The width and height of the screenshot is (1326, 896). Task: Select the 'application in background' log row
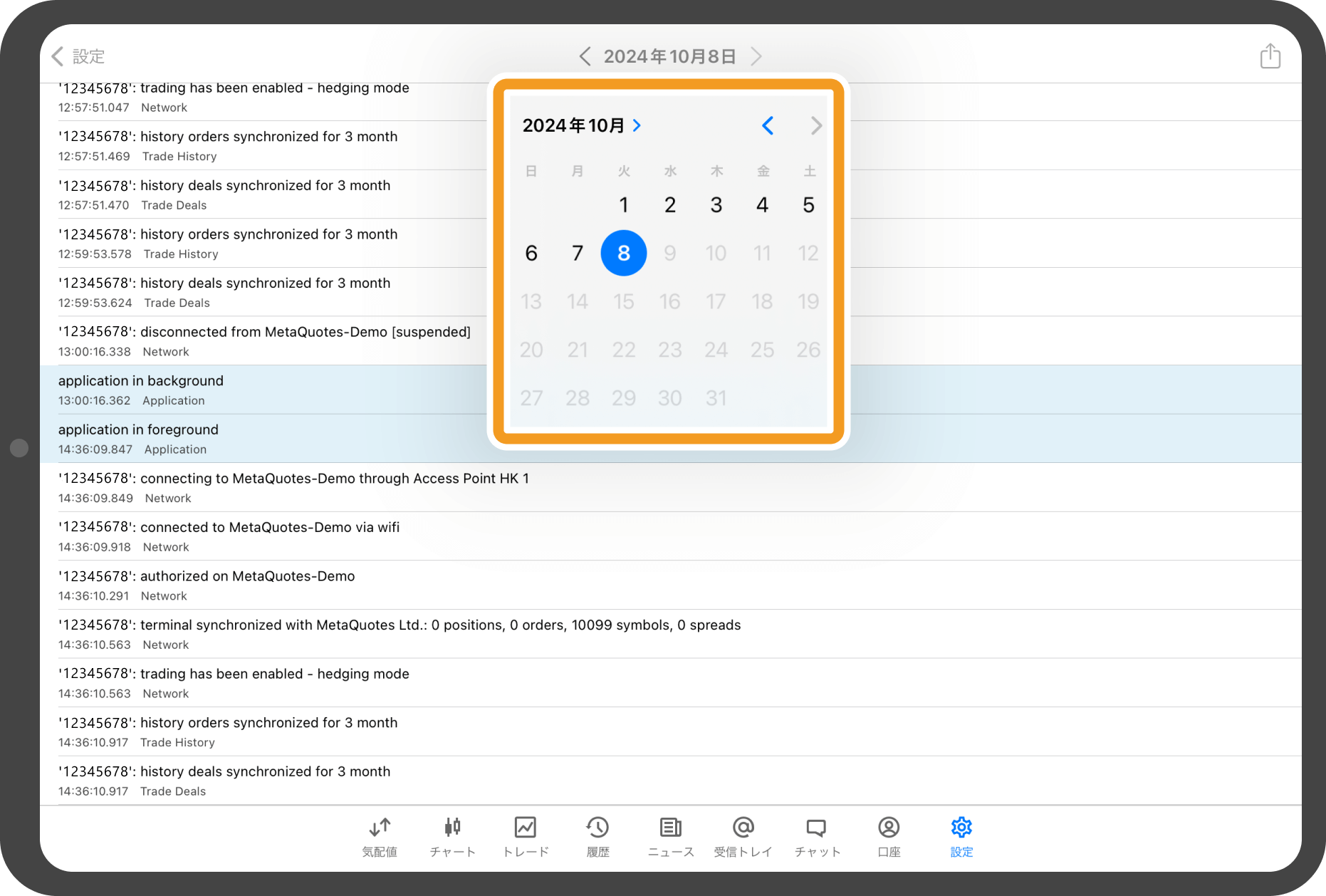[671, 390]
